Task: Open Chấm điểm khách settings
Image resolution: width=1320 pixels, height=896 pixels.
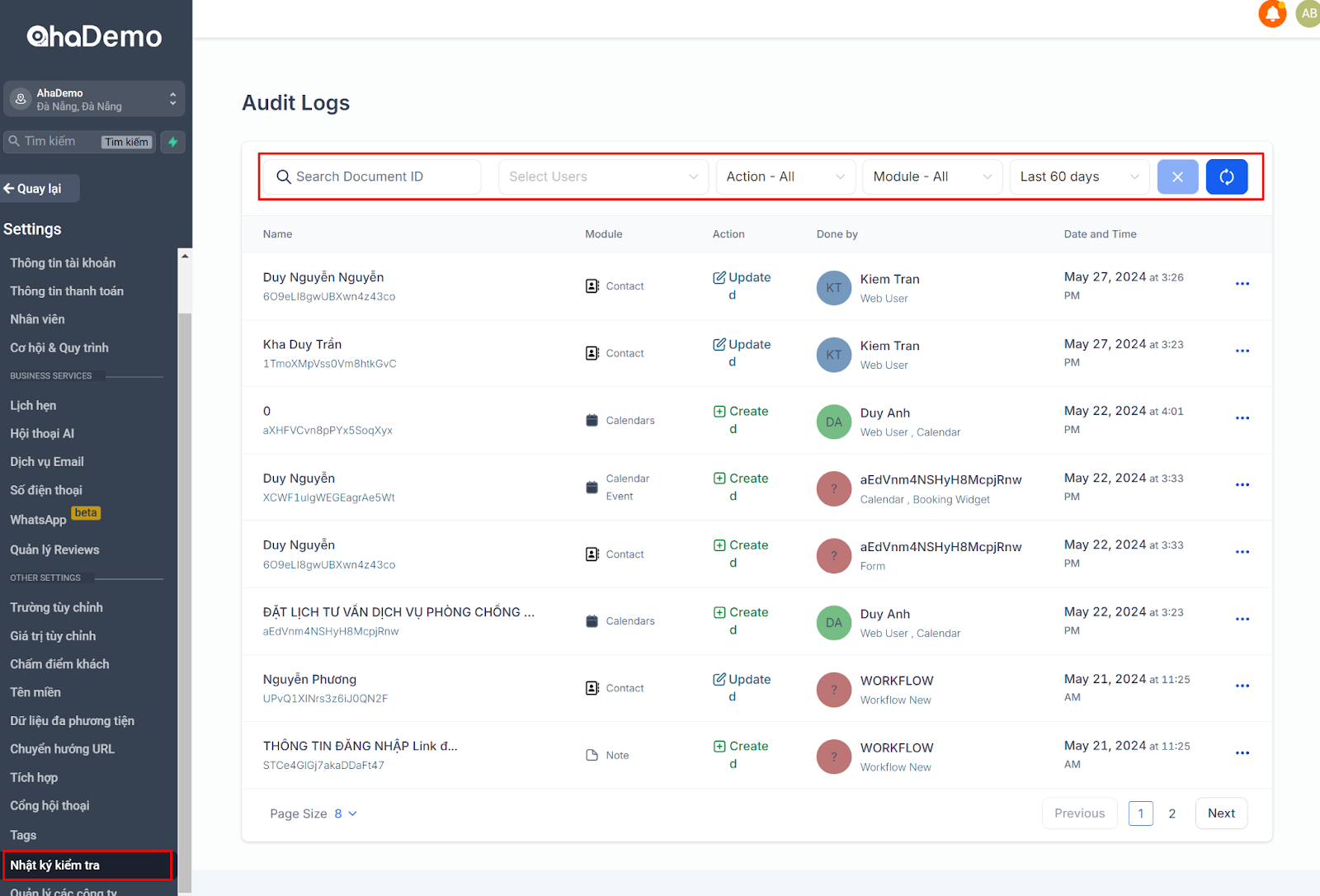Action: (x=59, y=663)
